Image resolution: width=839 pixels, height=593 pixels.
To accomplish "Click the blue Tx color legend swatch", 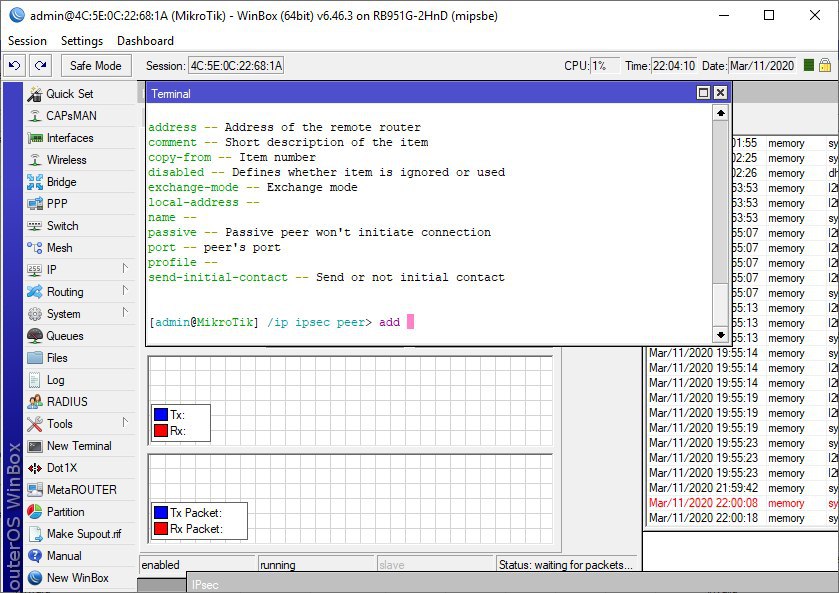I will pyautogui.click(x=161, y=415).
